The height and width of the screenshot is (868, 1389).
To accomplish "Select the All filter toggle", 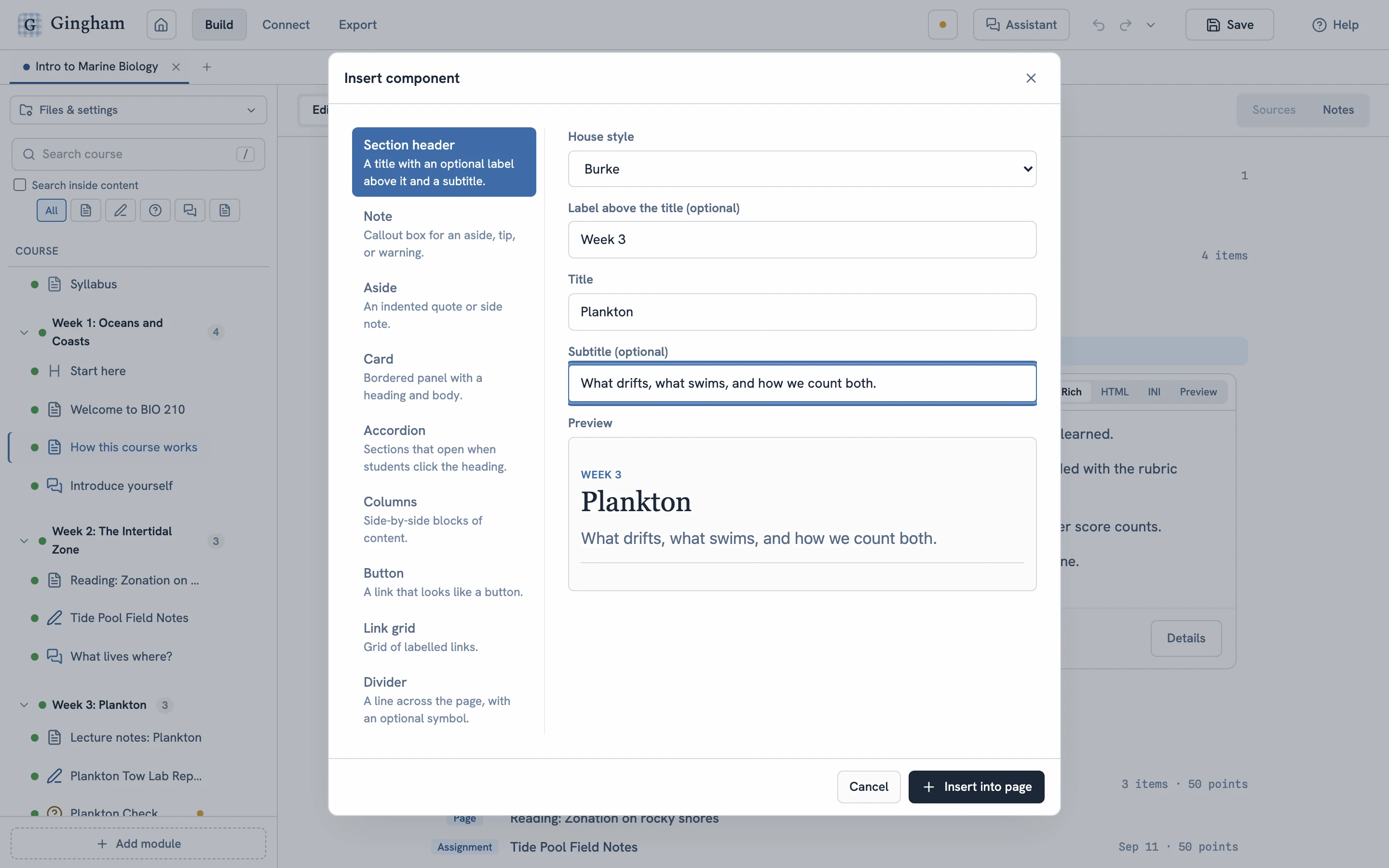I will tap(52, 210).
